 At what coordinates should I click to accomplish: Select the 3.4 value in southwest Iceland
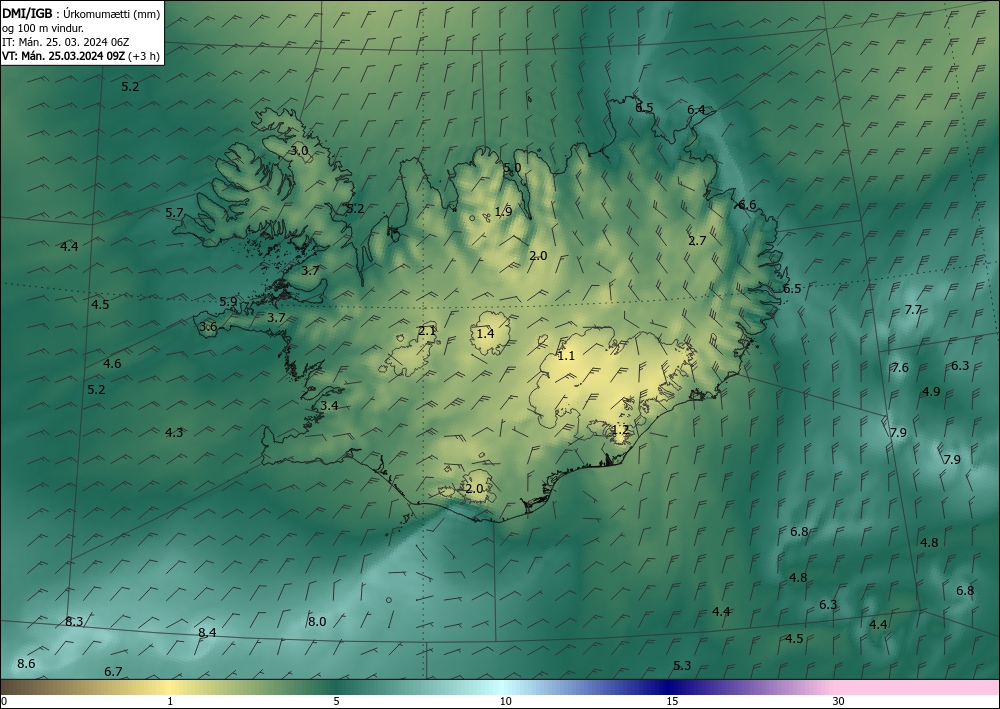329,406
